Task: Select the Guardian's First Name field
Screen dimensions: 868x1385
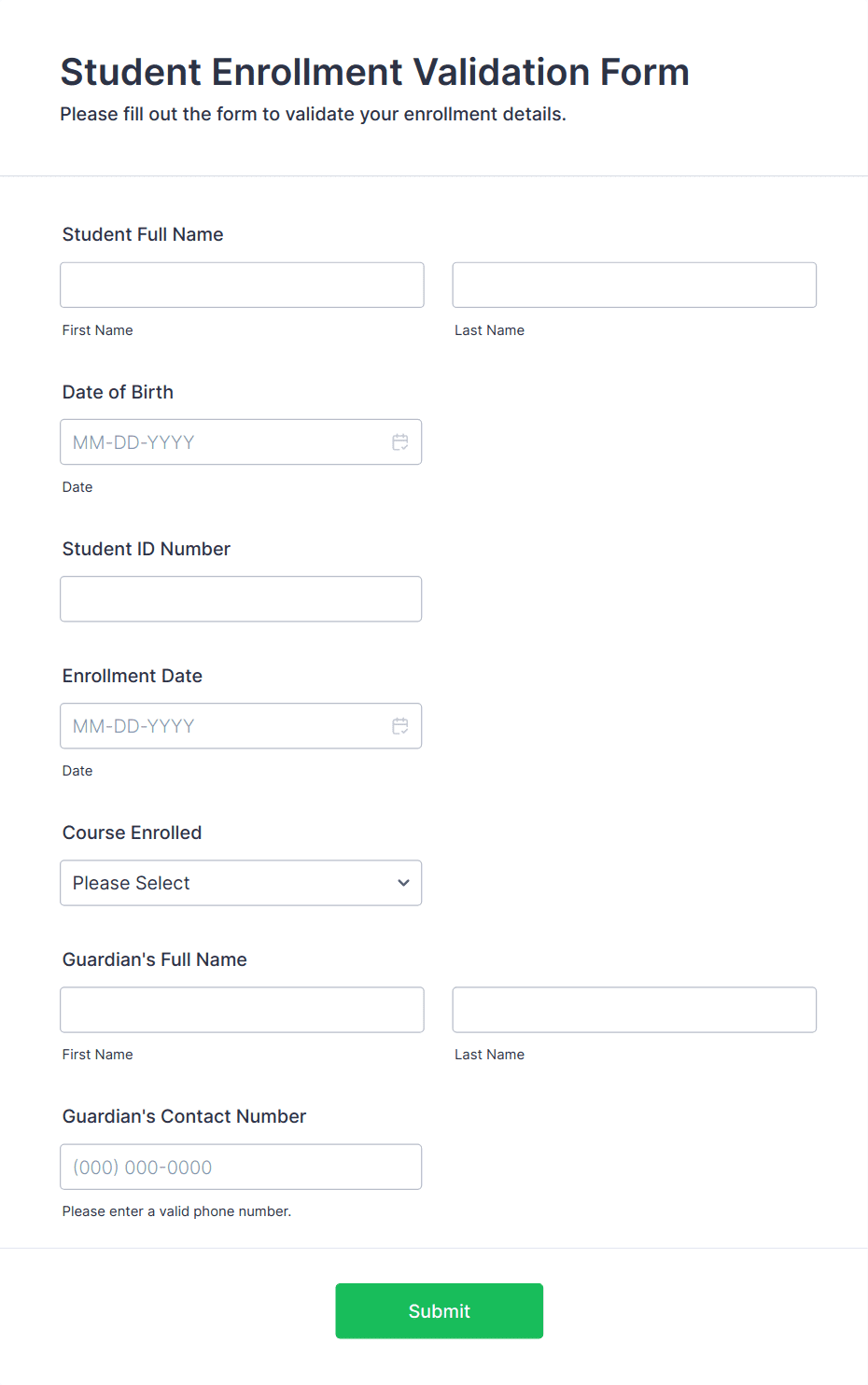Action: tap(241, 1009)
